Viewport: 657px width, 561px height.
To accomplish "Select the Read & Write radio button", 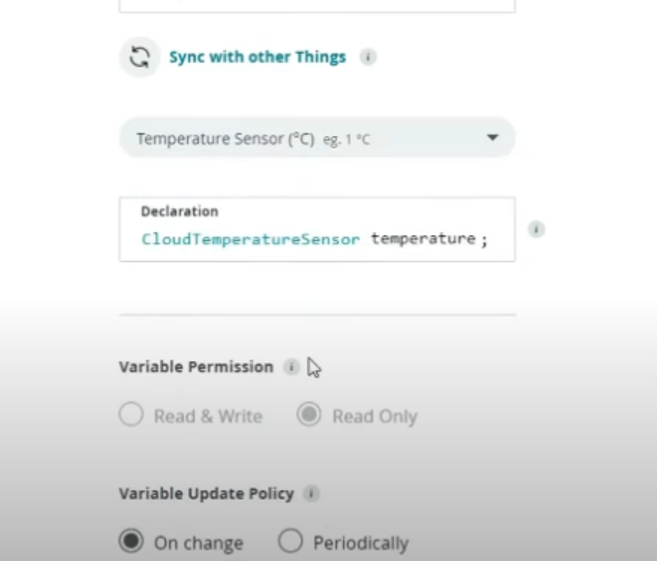I will [131, 414].
